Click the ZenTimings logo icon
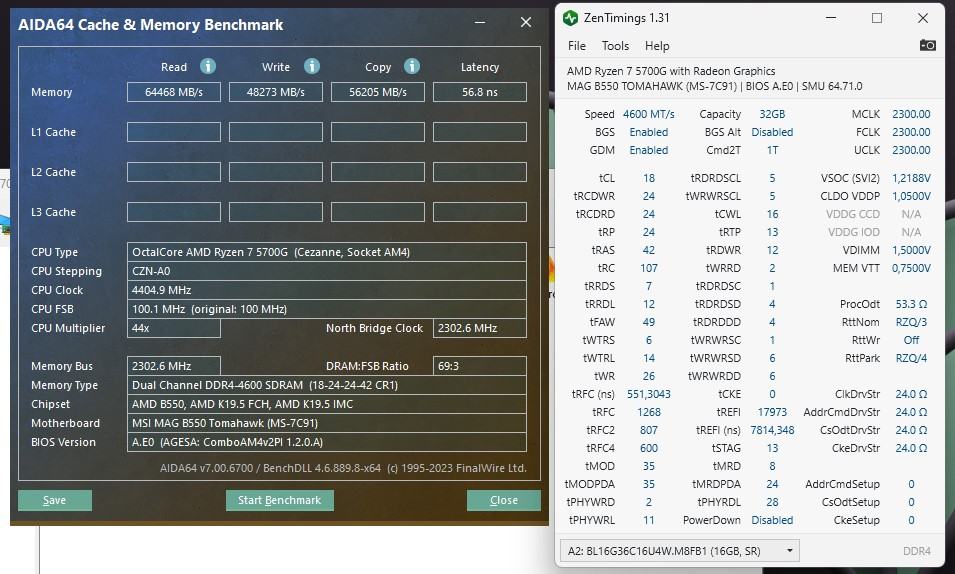The width and height of the screenshot is (955, 574). click(x=570, y=18)
